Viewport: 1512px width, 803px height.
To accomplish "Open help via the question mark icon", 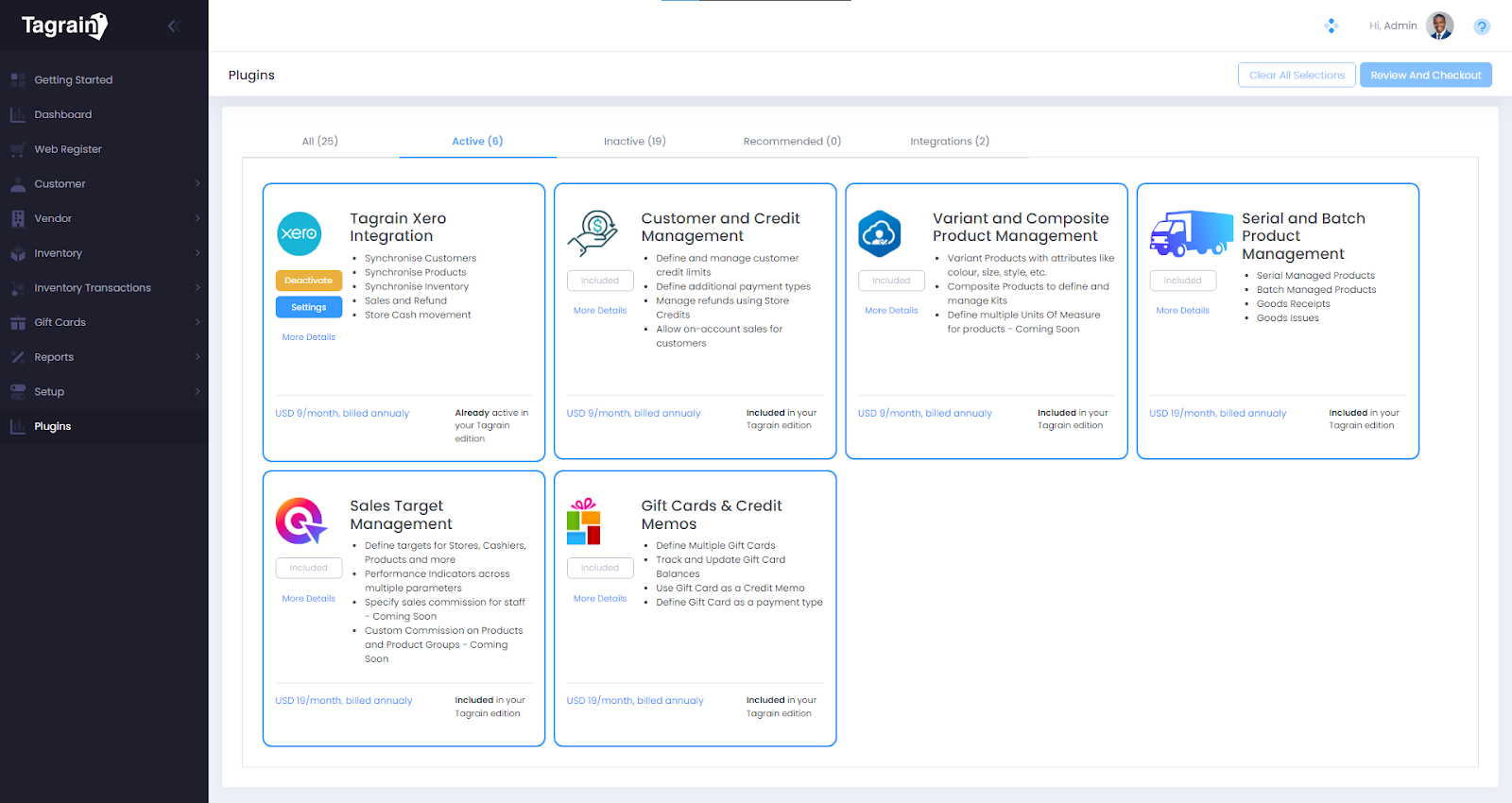I will point(1482,26).
